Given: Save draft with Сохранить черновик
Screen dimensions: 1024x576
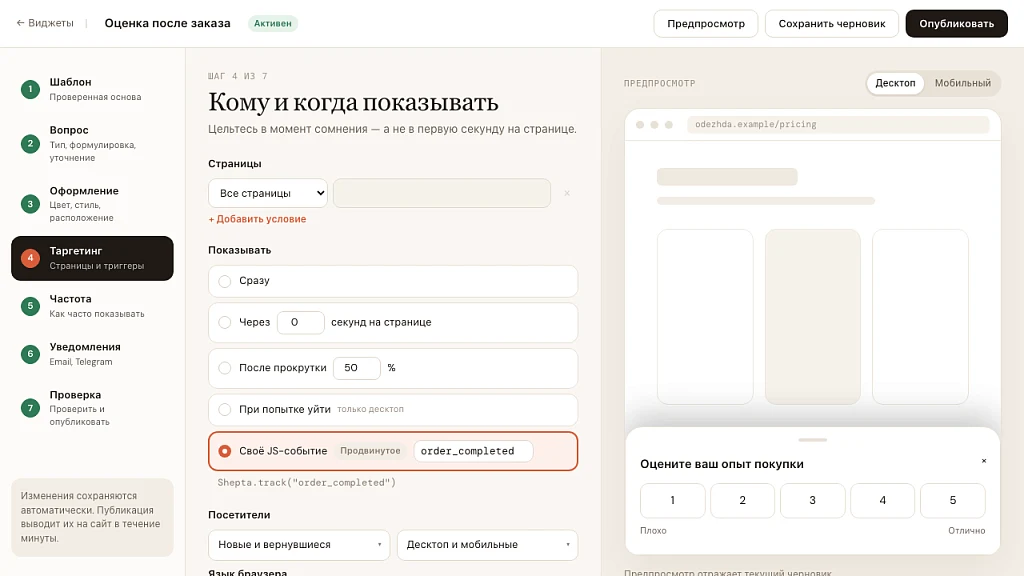Looking at the screenshot, I should click(831, 24).
